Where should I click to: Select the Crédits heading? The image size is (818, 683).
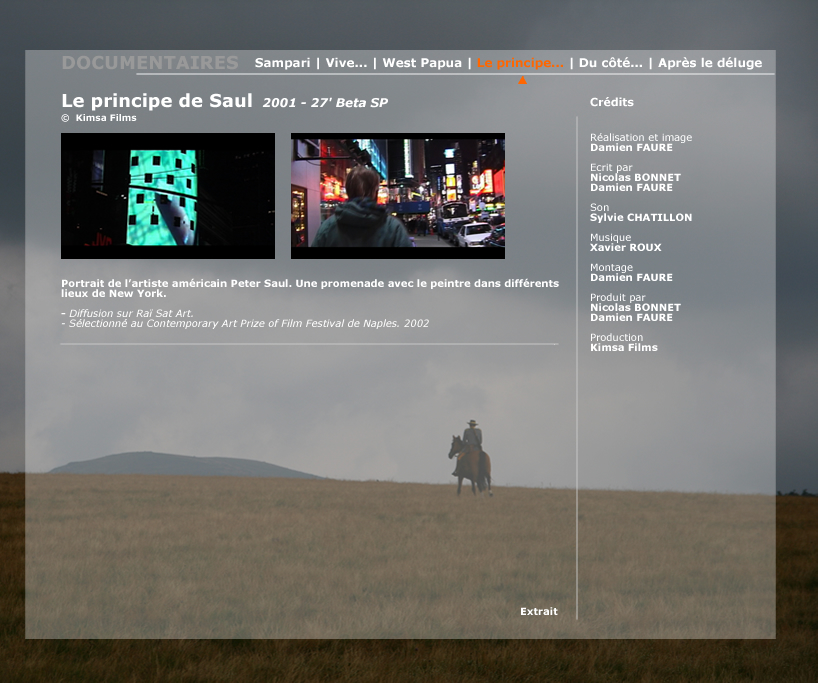[611, 102]
